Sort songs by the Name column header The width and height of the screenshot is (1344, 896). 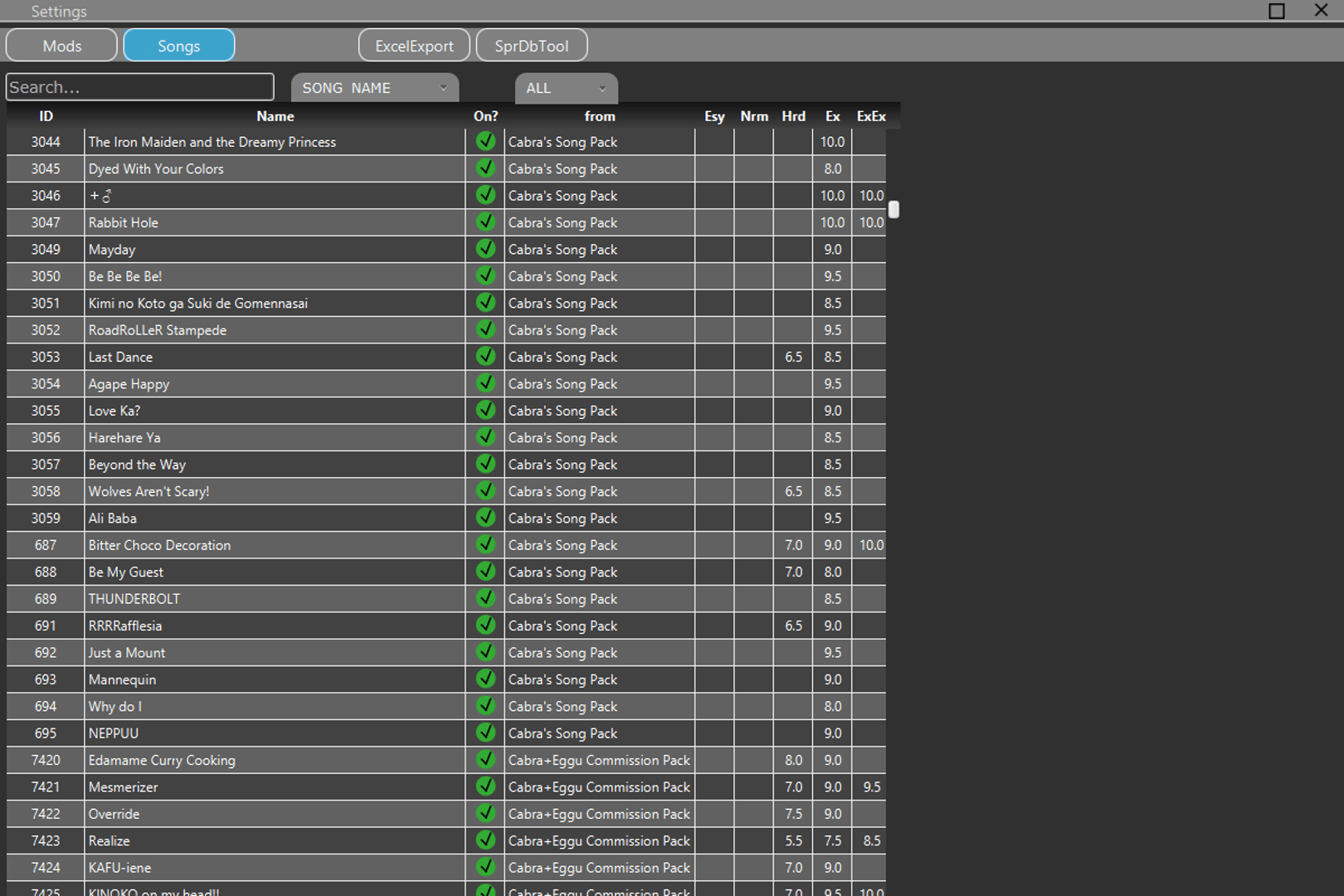275,116
